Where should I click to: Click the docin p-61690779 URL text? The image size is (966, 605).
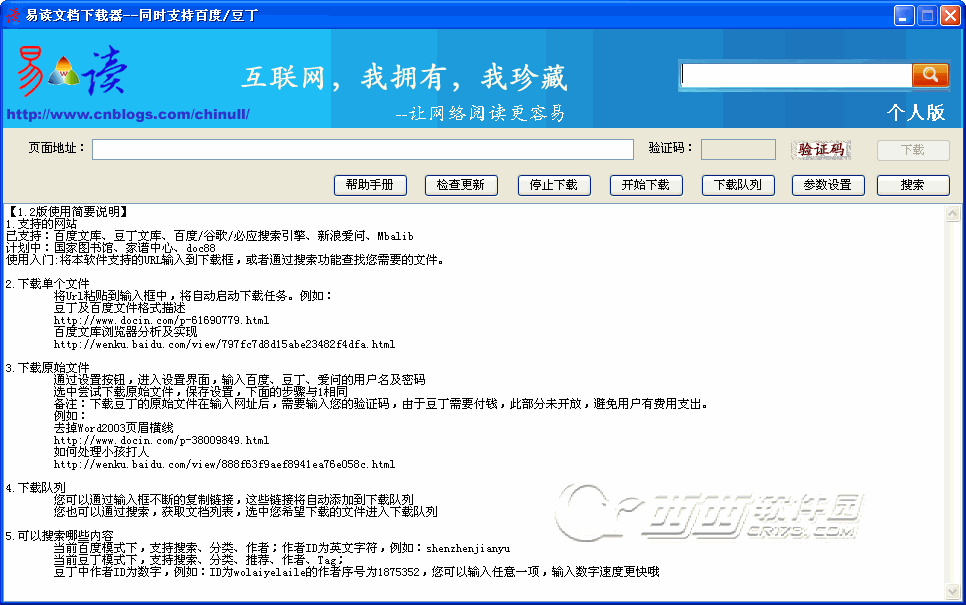point(161,320)
